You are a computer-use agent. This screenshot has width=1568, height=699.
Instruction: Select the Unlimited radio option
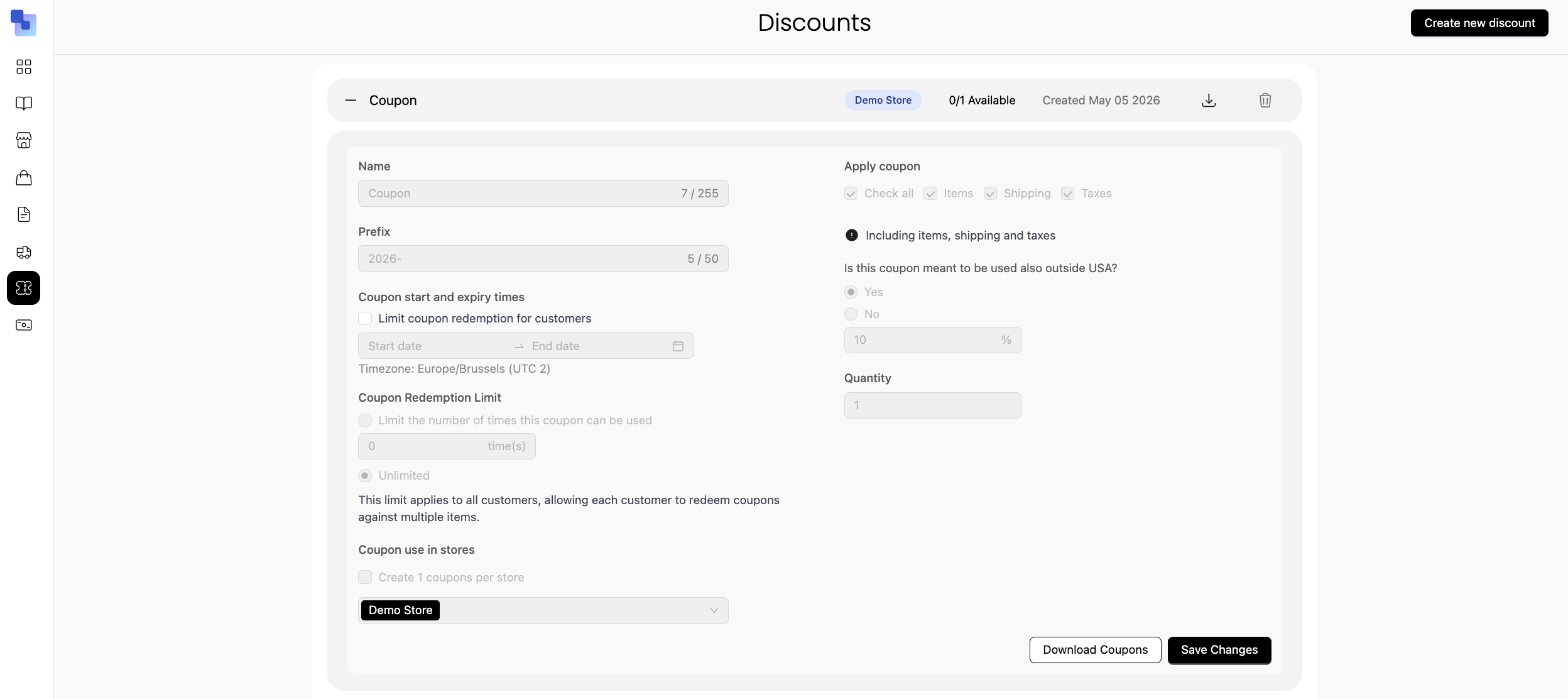pyautogui.click(x=365, y=476)
